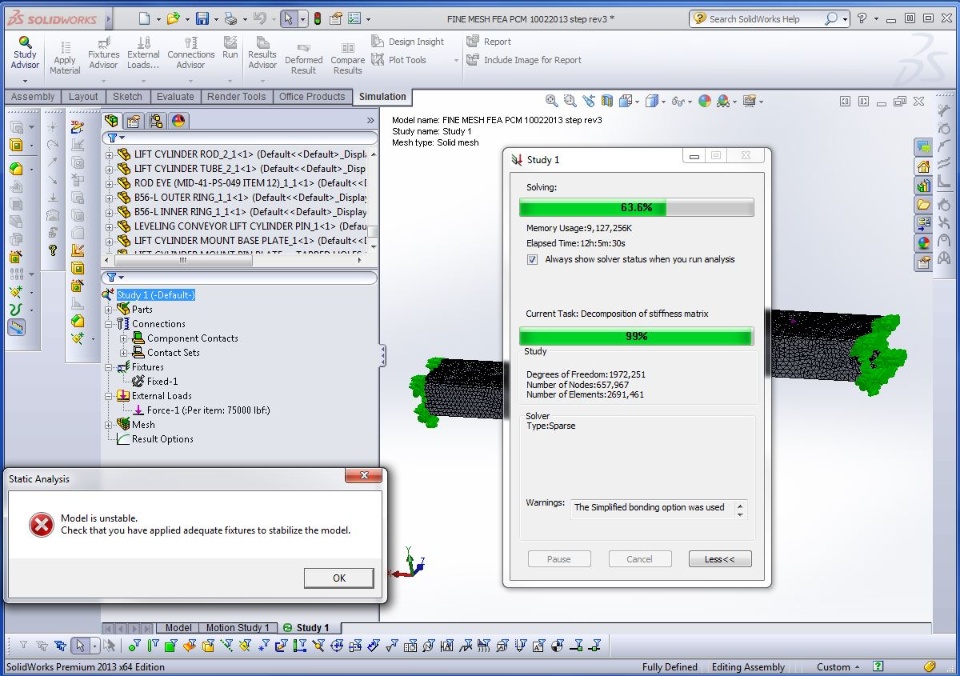The width and height of the screenshot is (960, 676).
Task: Click the Warnings list stepper arrows
Action: (x=740, y=509)
